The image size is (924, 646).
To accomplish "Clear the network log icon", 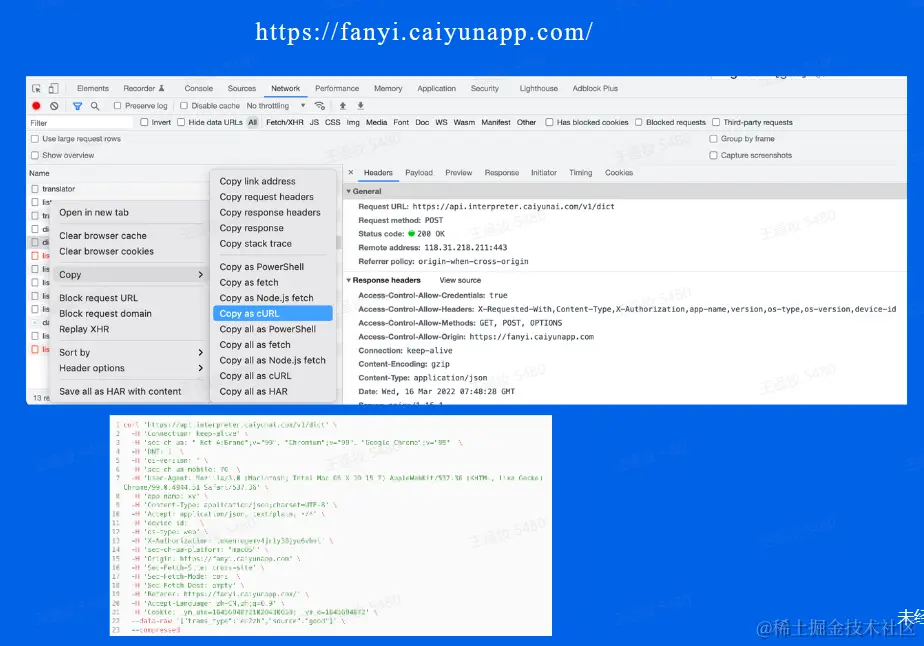I will click(54, 106).
